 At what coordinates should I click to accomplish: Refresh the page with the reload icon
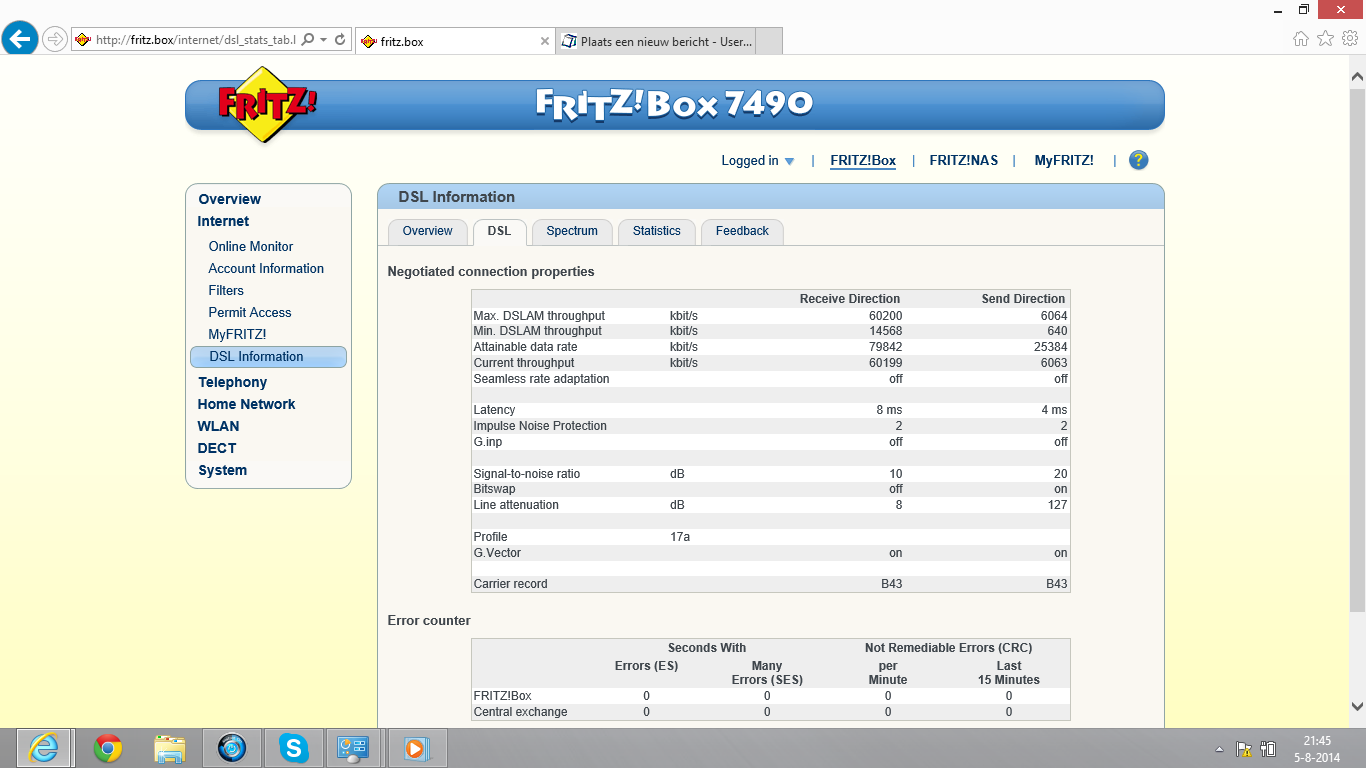(x=340, y=40)
